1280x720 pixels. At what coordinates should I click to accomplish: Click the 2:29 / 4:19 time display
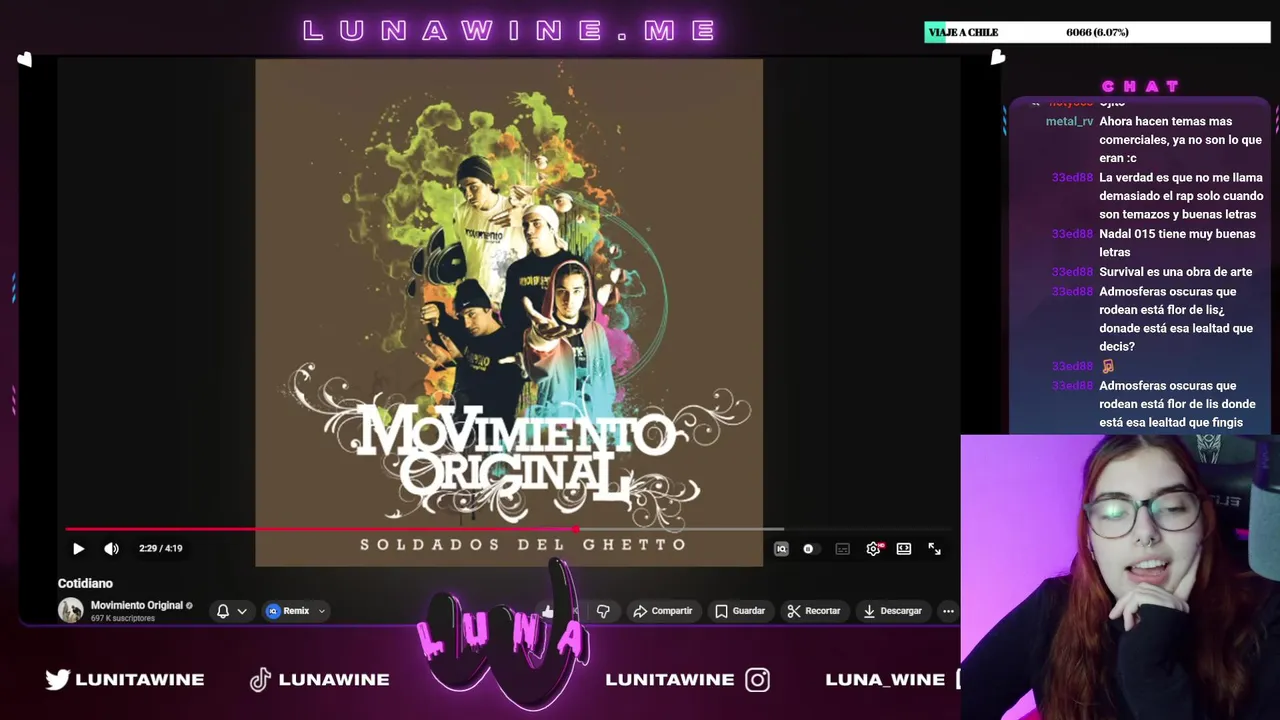tap(161, 548)
